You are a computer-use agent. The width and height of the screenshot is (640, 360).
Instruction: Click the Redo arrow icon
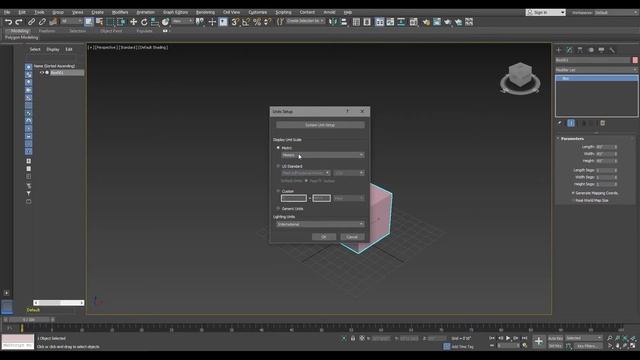click(x=19, y=22)
